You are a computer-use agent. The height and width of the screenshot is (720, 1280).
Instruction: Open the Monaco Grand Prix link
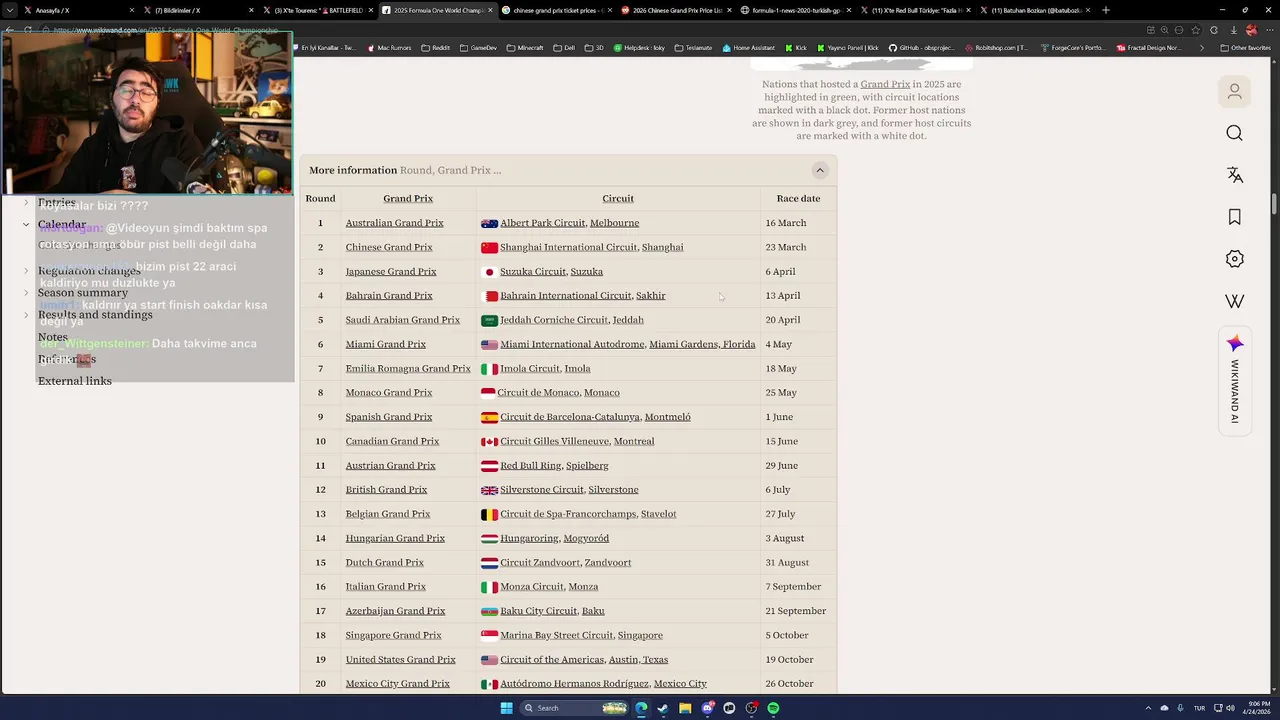point(389,393)
